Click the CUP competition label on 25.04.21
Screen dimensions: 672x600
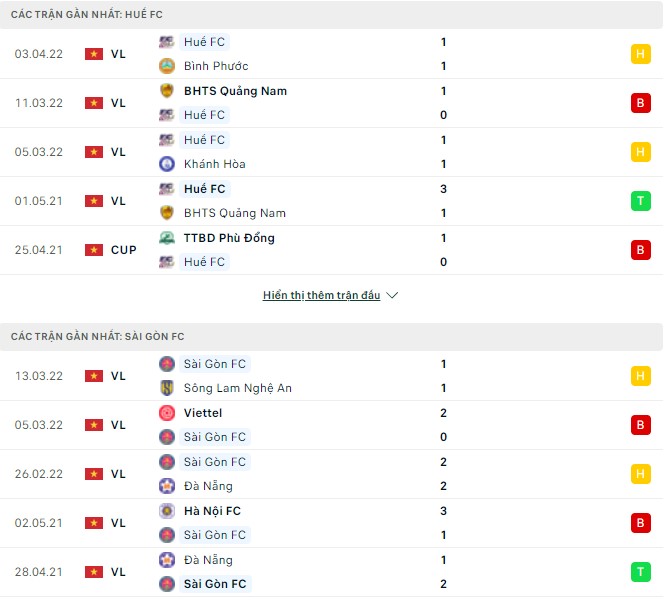pyautogui.click(x=124, y=250)
